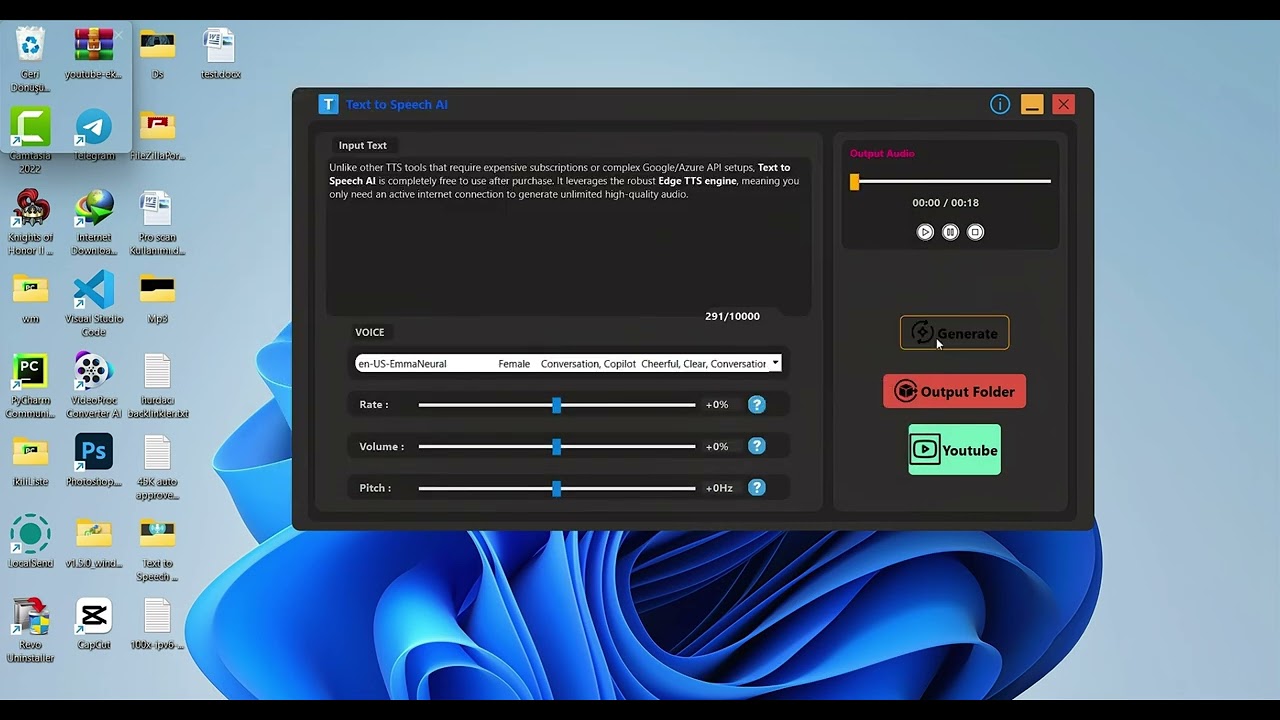The width and height of the screenshot is (1280, 720).
Task: Adjust the Volume slider handle
Action: pyautogui.click(x=557, y=446)
